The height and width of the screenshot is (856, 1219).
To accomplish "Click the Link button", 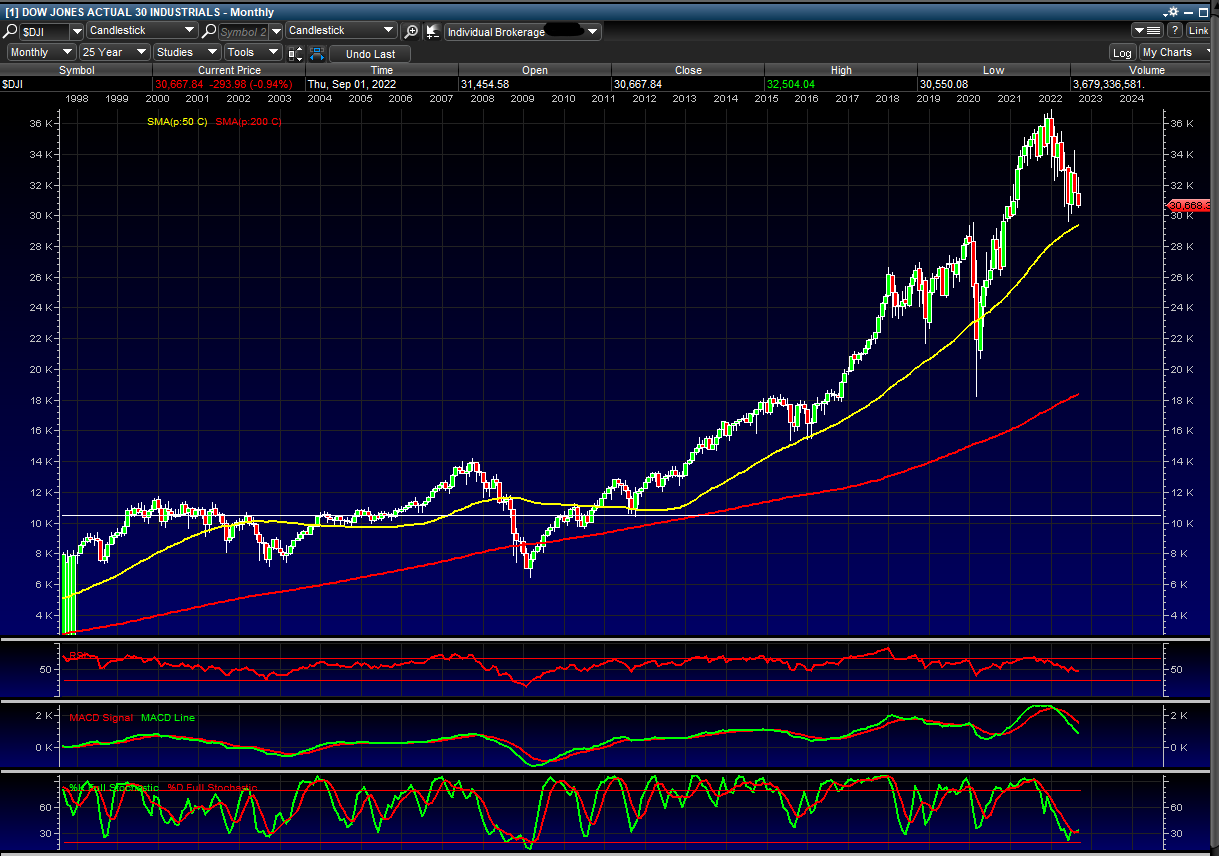I will (x=1198, y=32).
